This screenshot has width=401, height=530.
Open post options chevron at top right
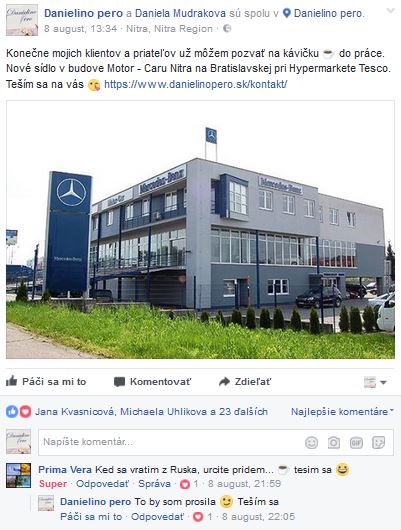(390, 11)
